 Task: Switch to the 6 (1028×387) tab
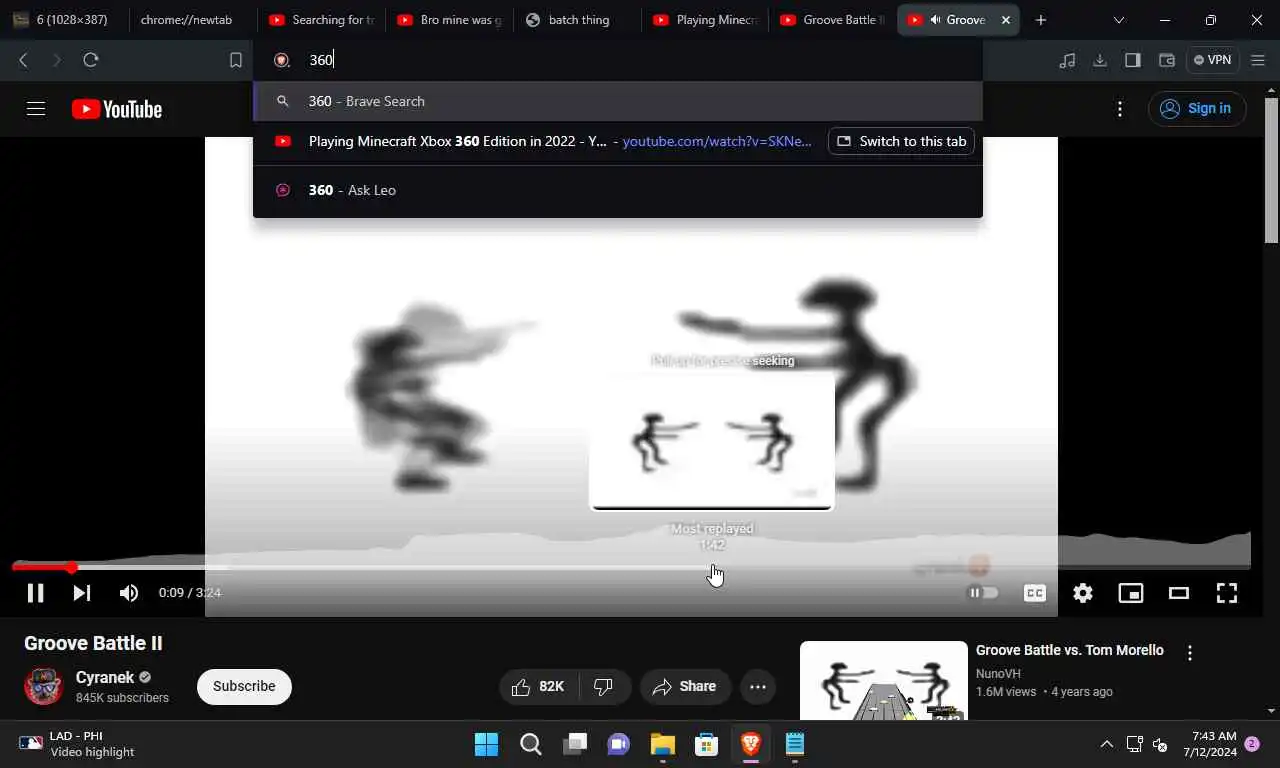tap(64, 20)
